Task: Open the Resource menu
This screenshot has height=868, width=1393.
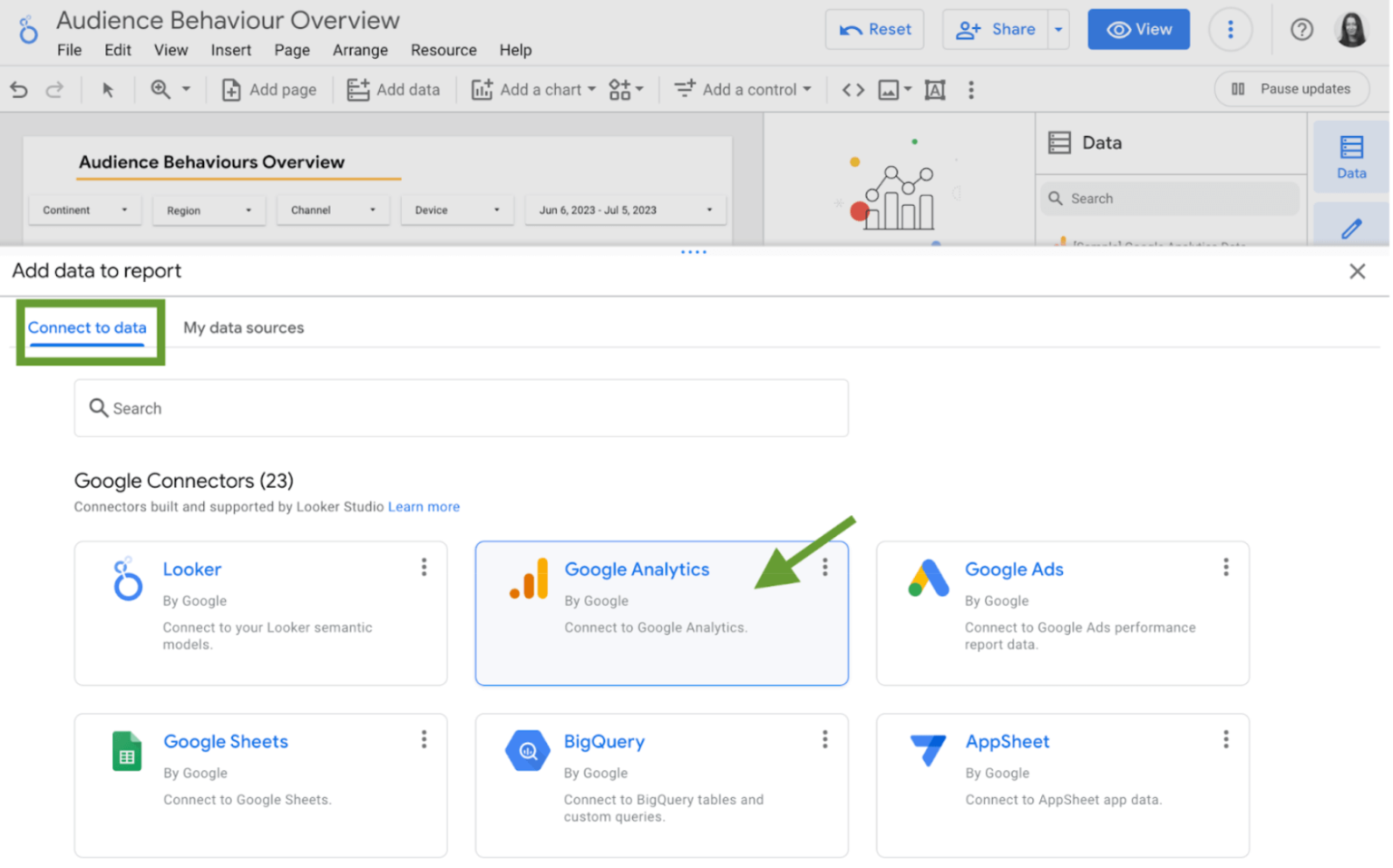Action: [x=443, y=50]
